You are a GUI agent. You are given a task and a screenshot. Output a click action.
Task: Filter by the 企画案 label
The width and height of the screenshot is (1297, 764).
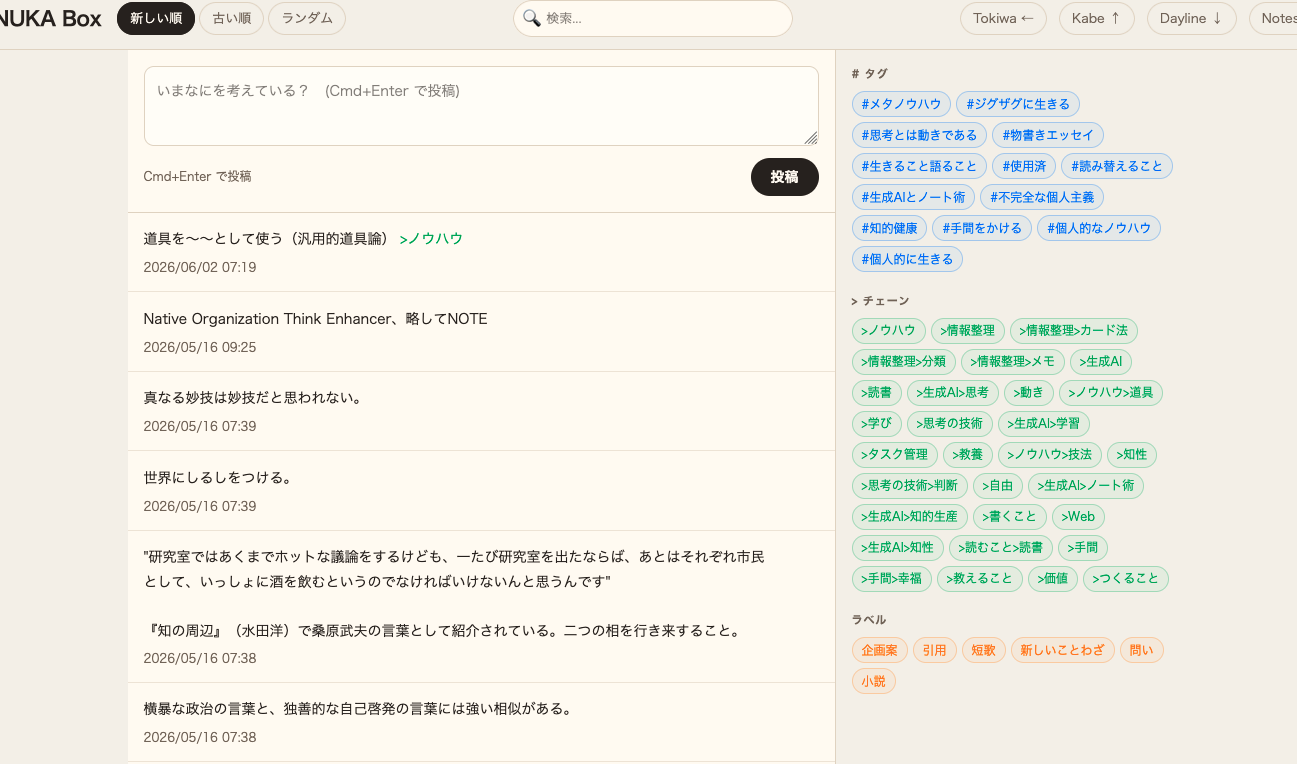[880, 650]
